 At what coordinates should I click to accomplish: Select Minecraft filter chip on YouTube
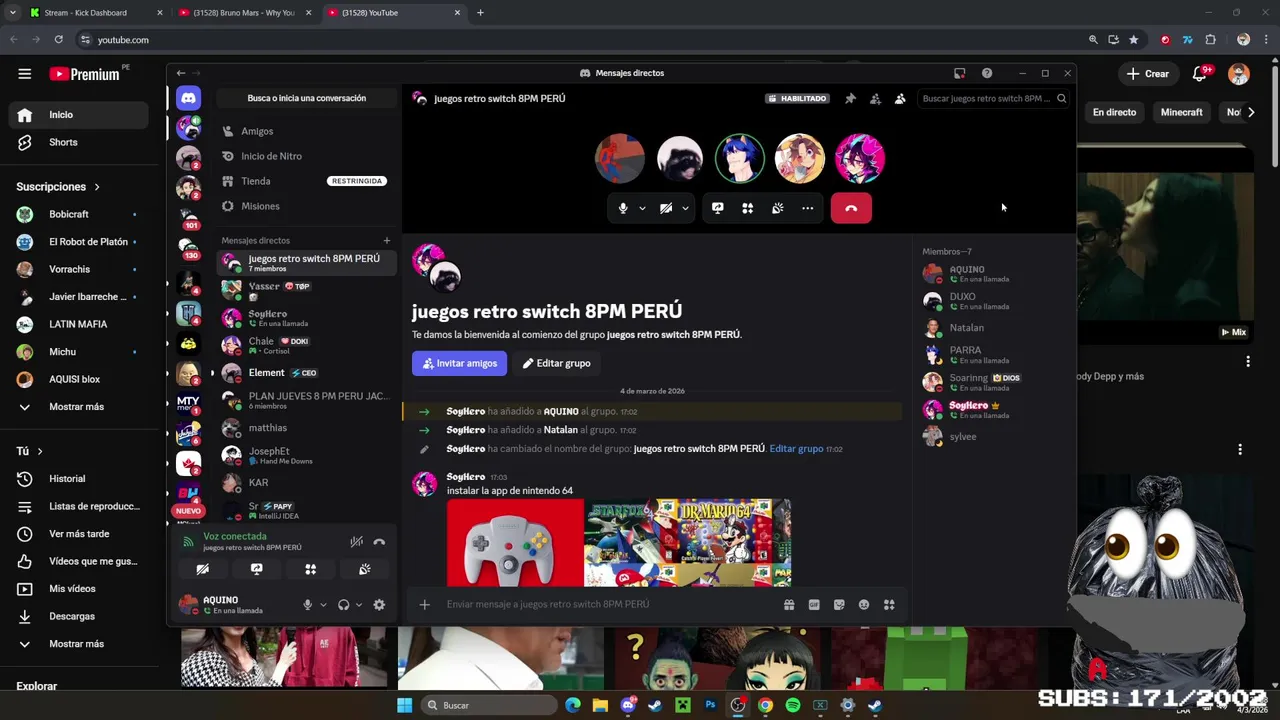pyautogui.click(x=1181, y=112)
